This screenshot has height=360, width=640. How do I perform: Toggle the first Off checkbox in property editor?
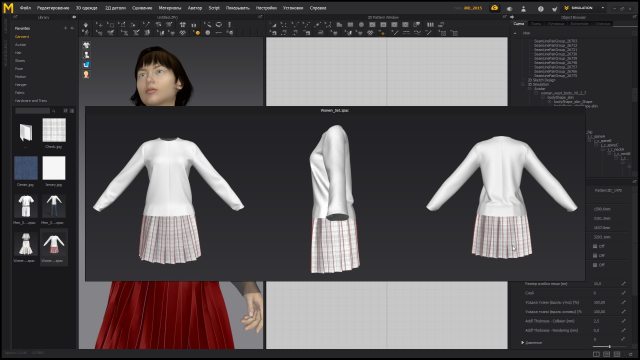(595, 246)
